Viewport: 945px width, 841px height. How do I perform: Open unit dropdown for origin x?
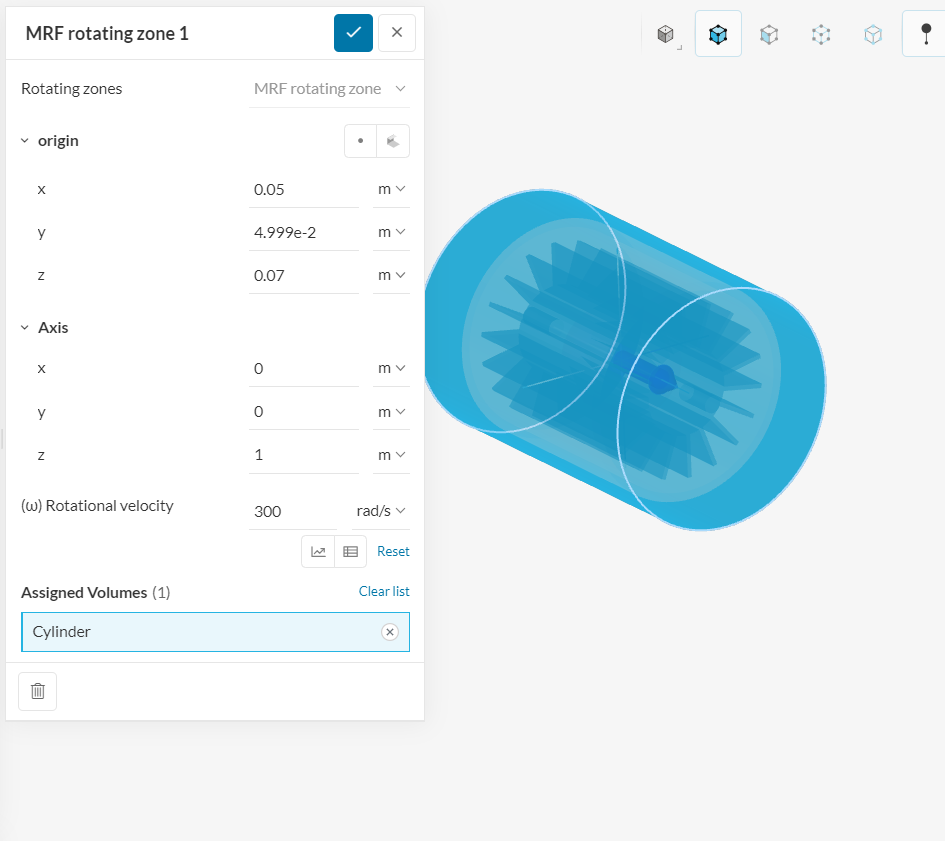tap(391, 189)
